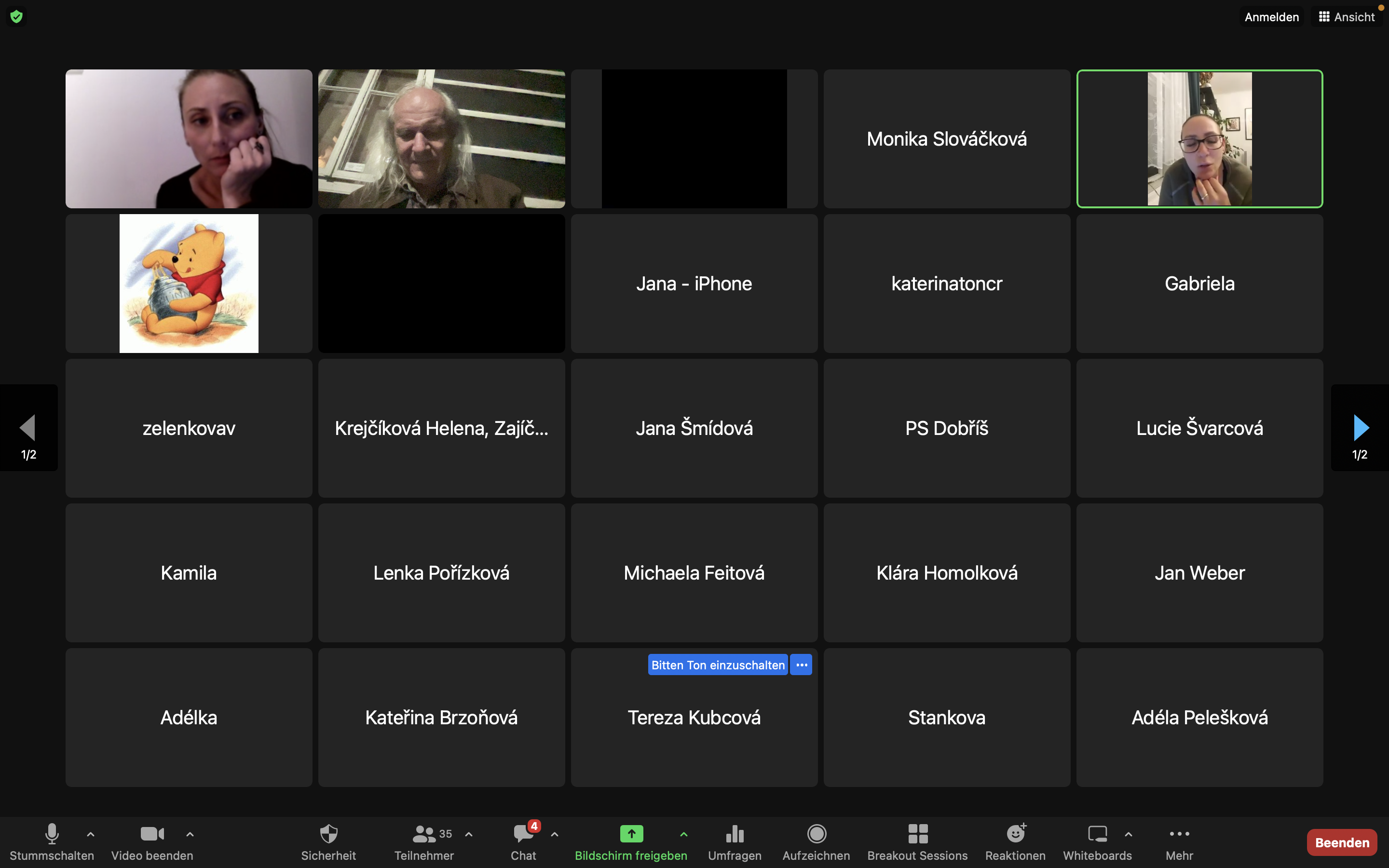Image resolution: width=1389 pixels, height=868 pixels.
Task: Click the green Bildschirm freigeben icon
Action: [x=631, y=834]
